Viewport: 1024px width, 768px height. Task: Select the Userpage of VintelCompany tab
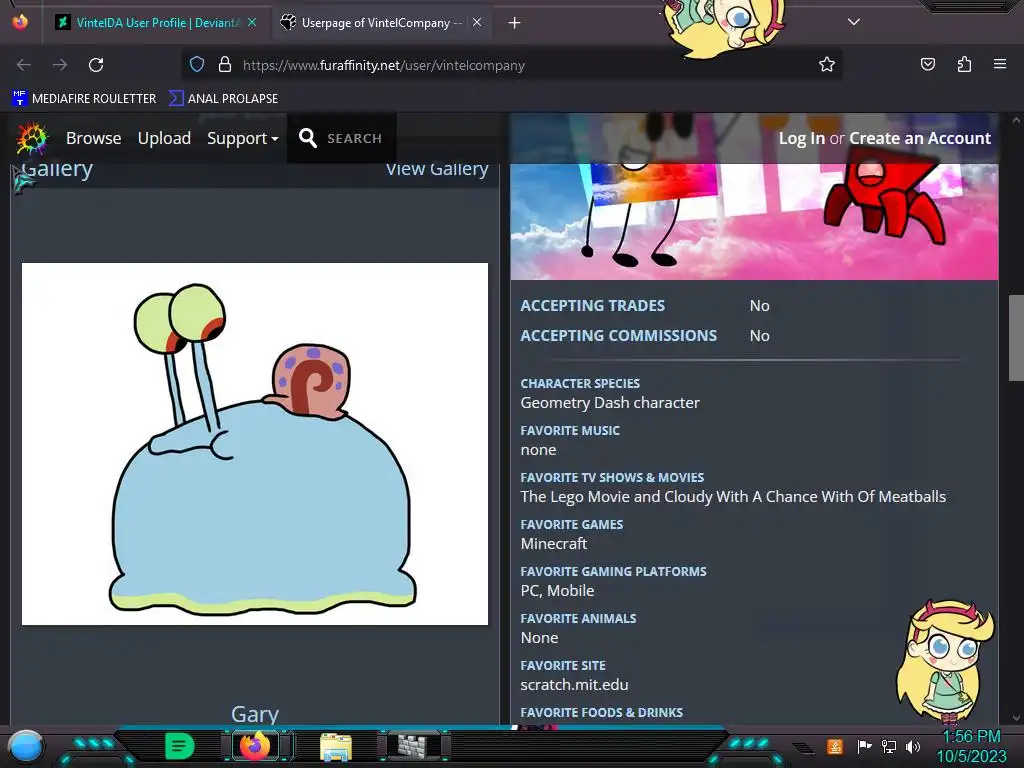(x=382, y=23)
